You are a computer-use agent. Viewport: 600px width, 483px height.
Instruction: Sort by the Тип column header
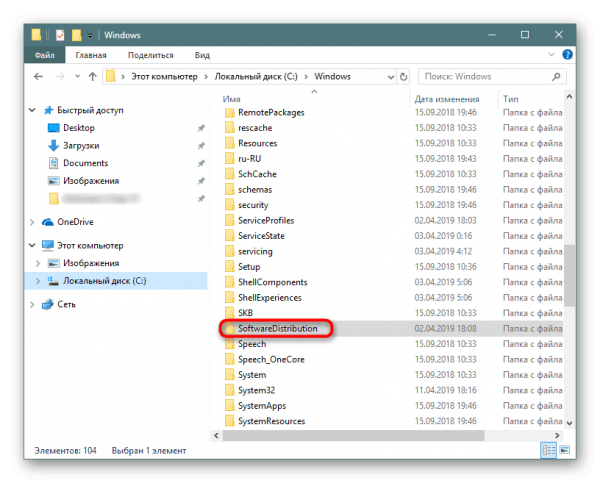[x=510, y=99]
